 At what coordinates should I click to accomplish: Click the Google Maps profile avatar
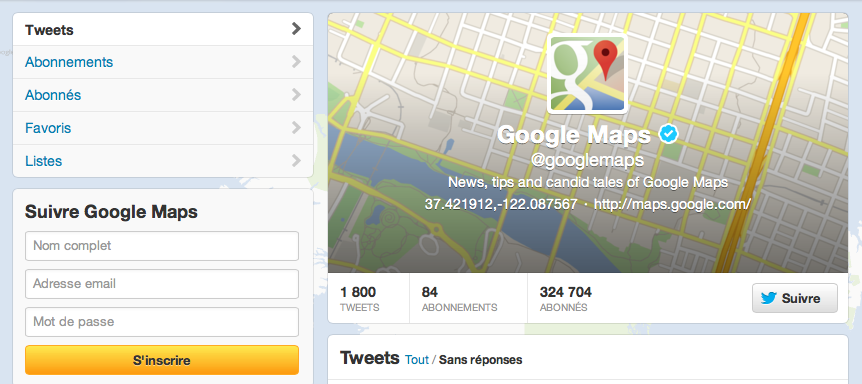click(588, 74)
